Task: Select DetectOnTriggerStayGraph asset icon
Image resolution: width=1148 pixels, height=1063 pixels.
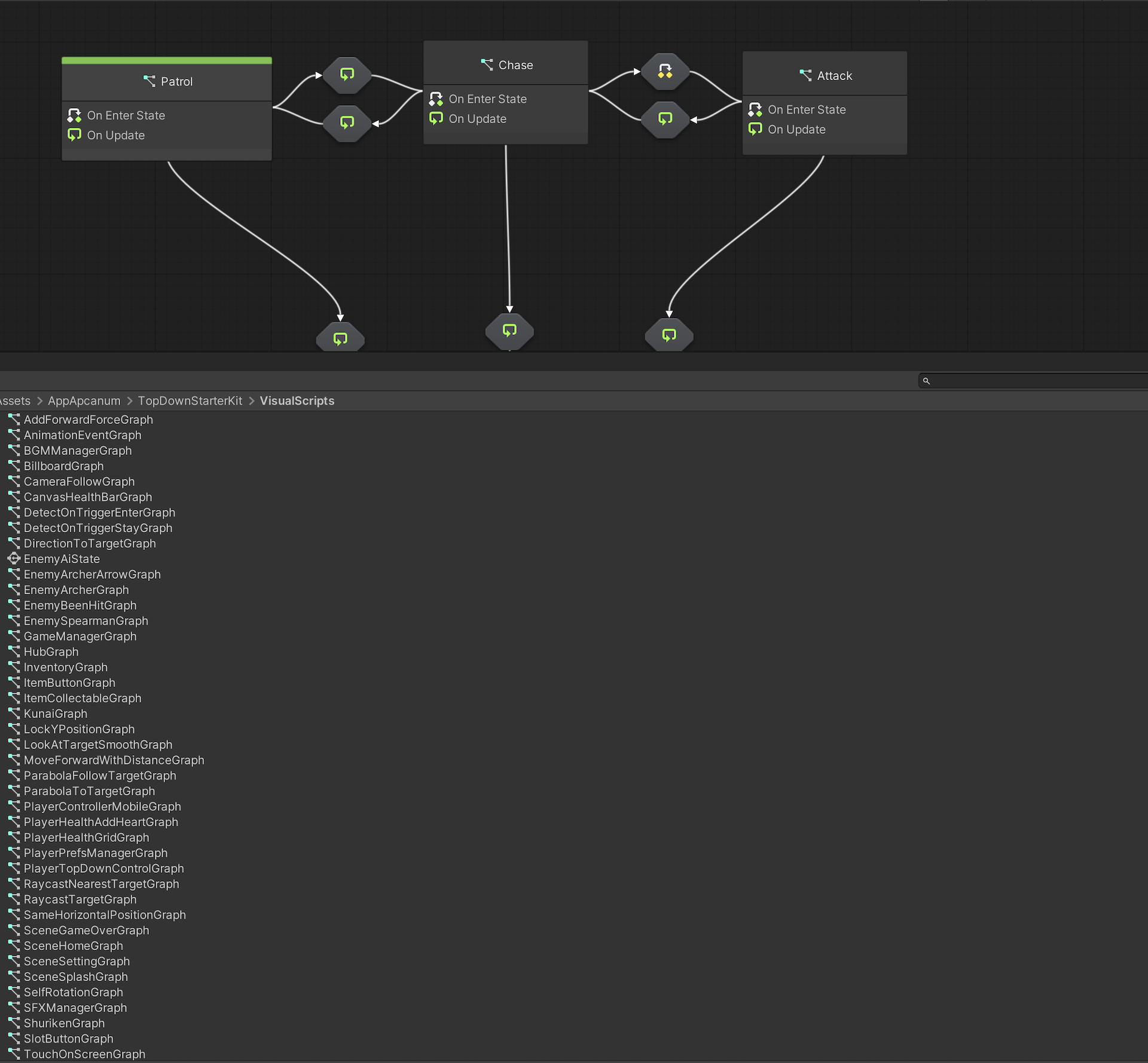Action: pyautogui.click(x=14, y=528)
